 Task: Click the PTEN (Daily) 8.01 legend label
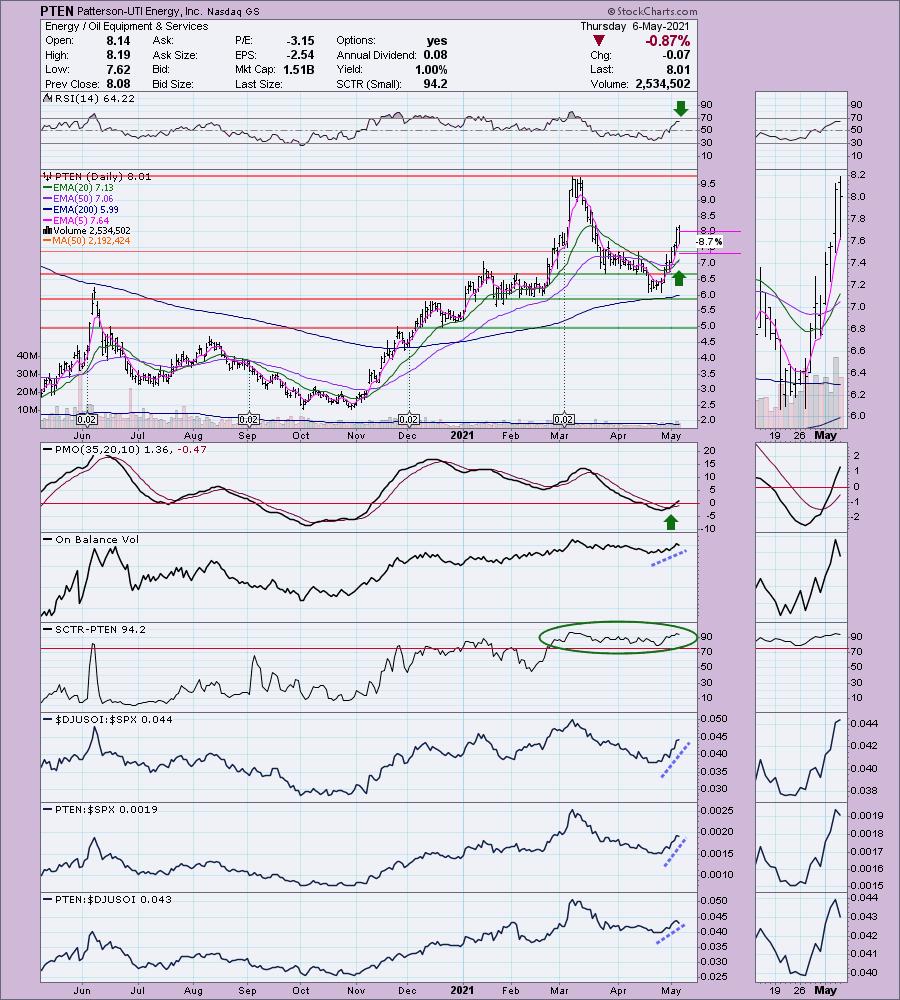103,177
